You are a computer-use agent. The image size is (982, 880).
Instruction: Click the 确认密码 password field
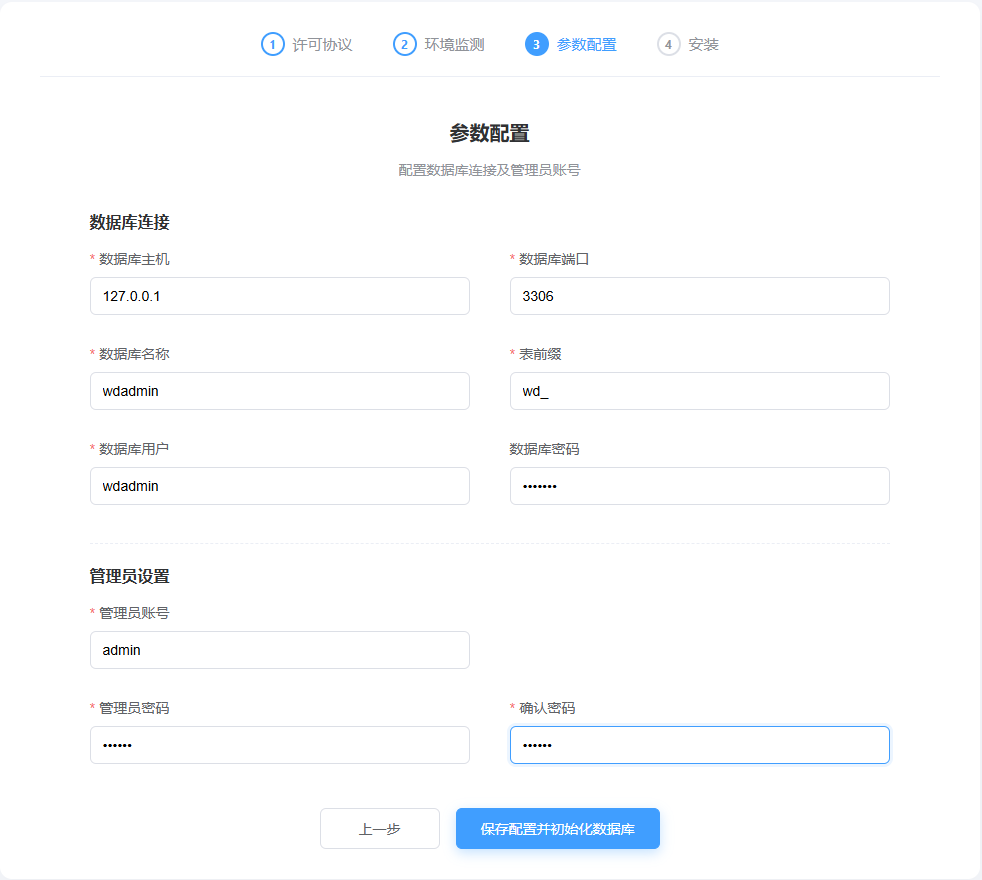700,745
